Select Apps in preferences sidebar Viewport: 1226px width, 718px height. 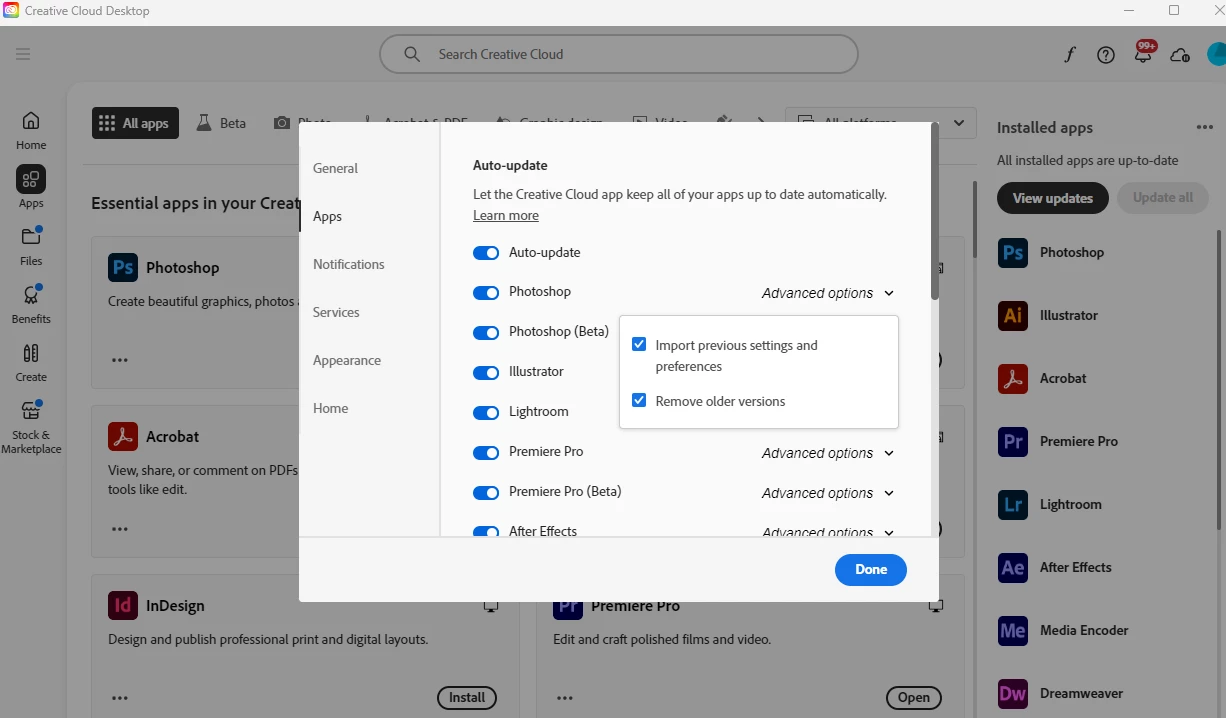pos(327,216)
